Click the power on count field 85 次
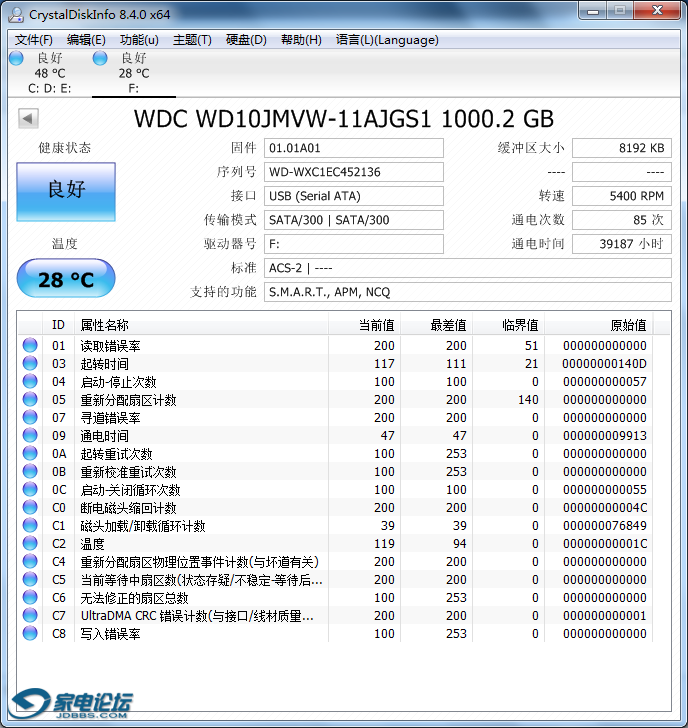688x728 pixels. [622, 220]
